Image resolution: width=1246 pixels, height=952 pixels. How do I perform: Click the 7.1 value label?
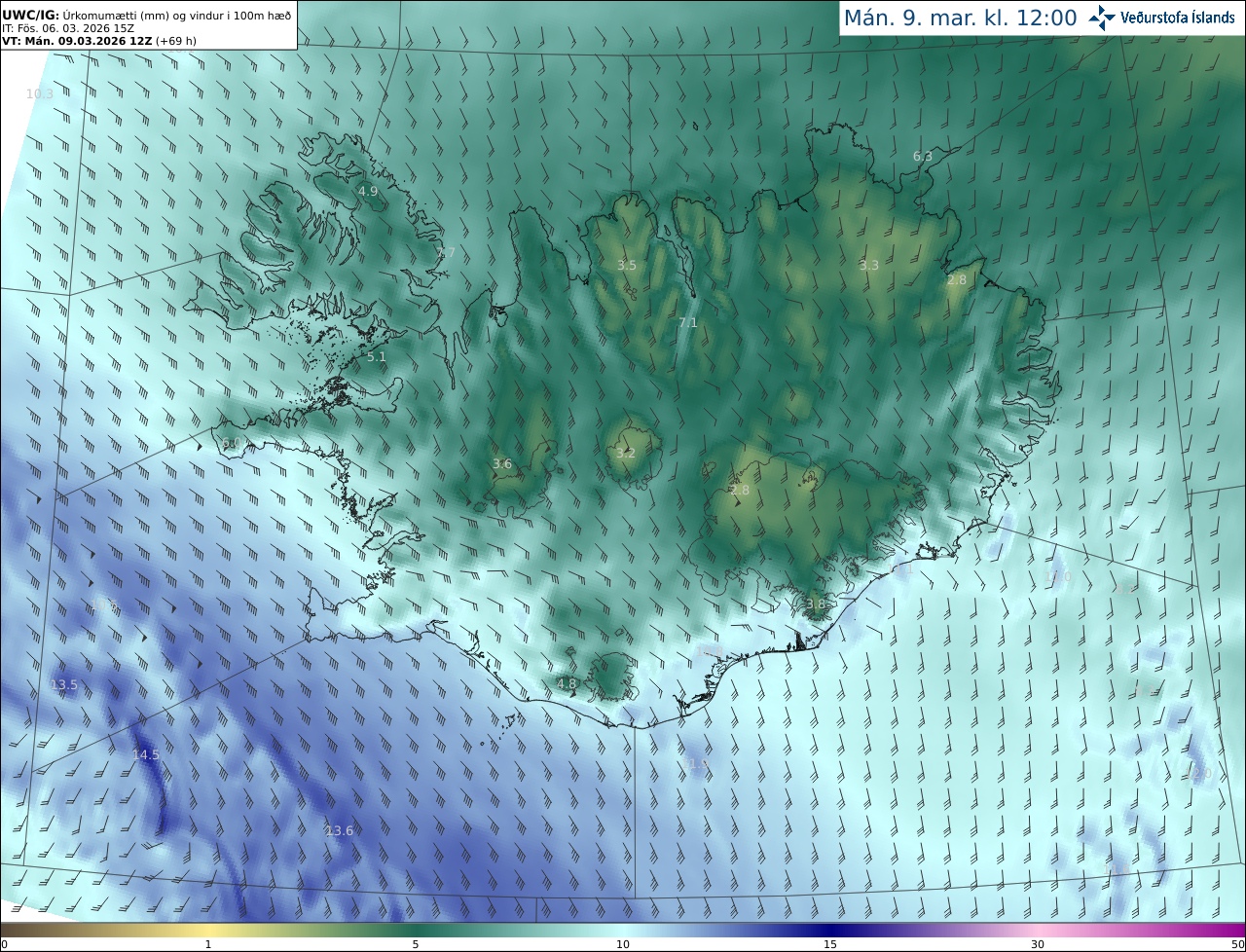pyautogui.click(x=688, y=322)
